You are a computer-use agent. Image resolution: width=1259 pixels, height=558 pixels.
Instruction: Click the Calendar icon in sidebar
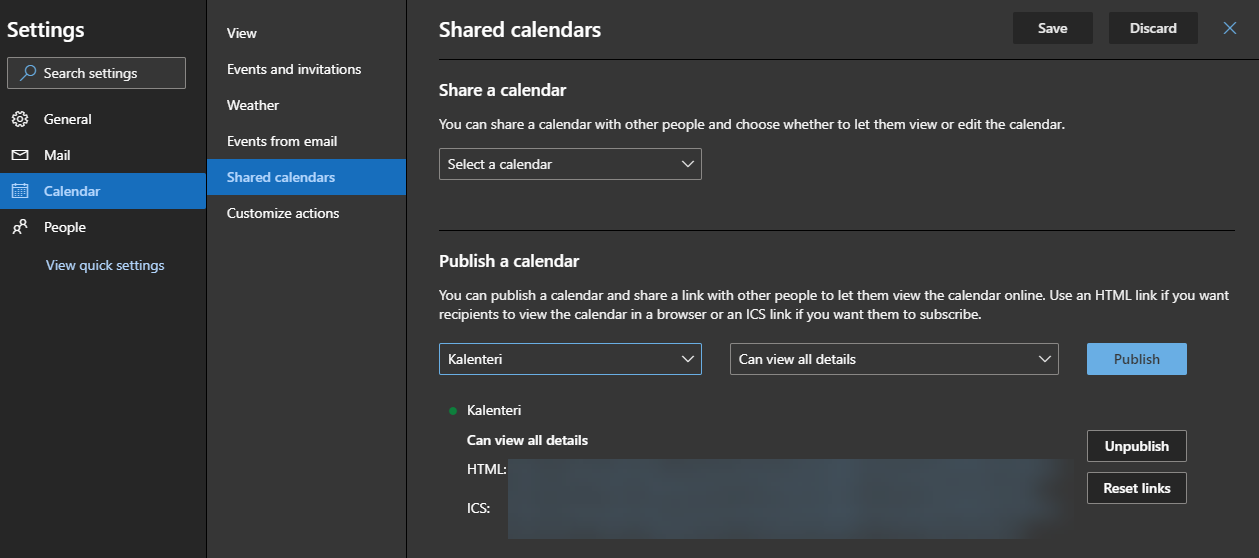[x=20, y=191]
